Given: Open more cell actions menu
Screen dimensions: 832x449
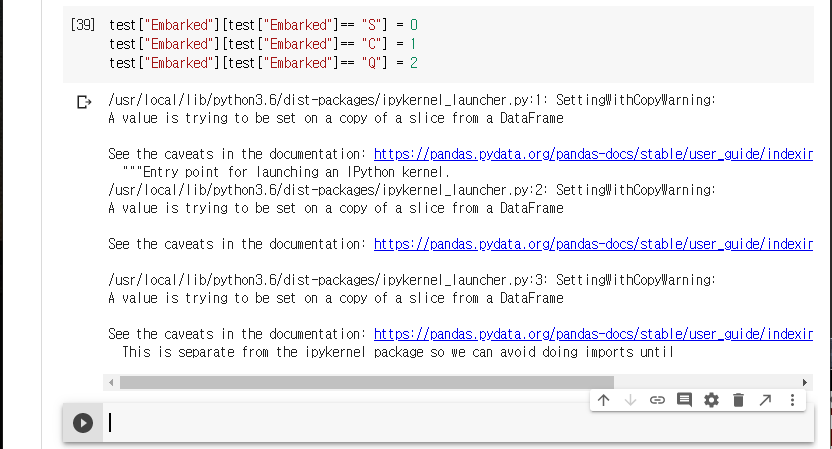Looking at the screenshot, I should pyautogui.click(x=792, y=400).
